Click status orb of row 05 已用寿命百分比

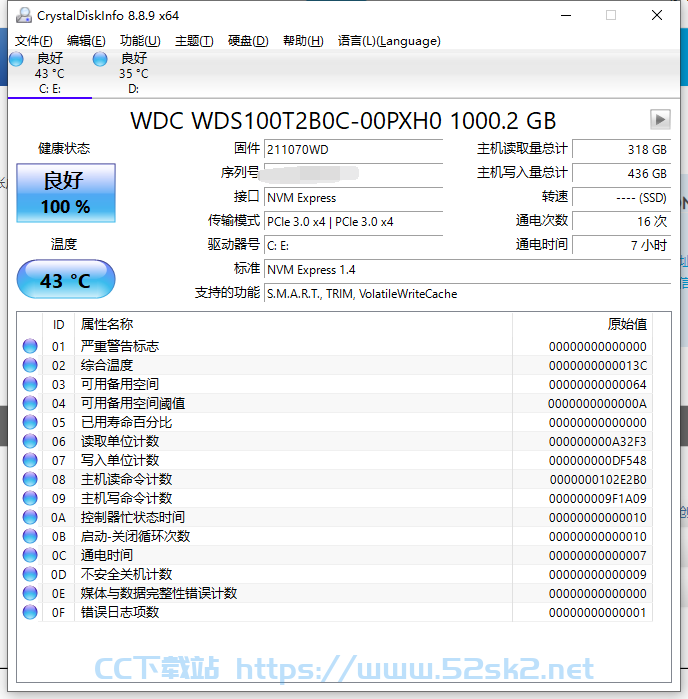pos(30,422)
